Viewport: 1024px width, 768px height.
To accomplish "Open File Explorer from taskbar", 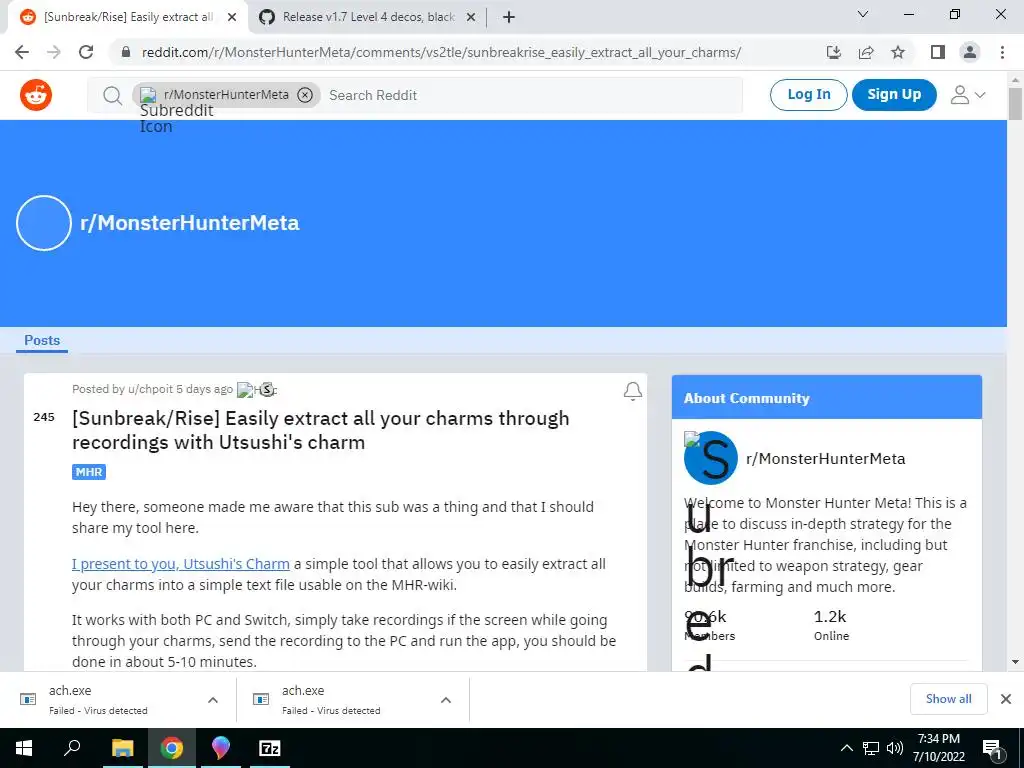I will (122, 748).
